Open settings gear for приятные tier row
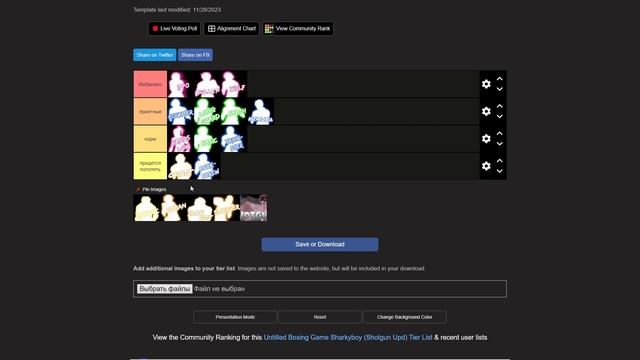 pos(486,111)
